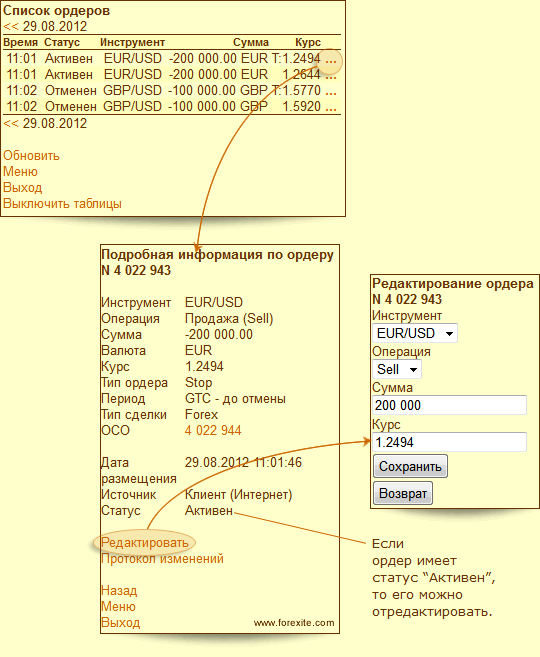Expand the Sell operation dropdown
The height and width of the screenshot is (657, 540).
tap(397, 370)
